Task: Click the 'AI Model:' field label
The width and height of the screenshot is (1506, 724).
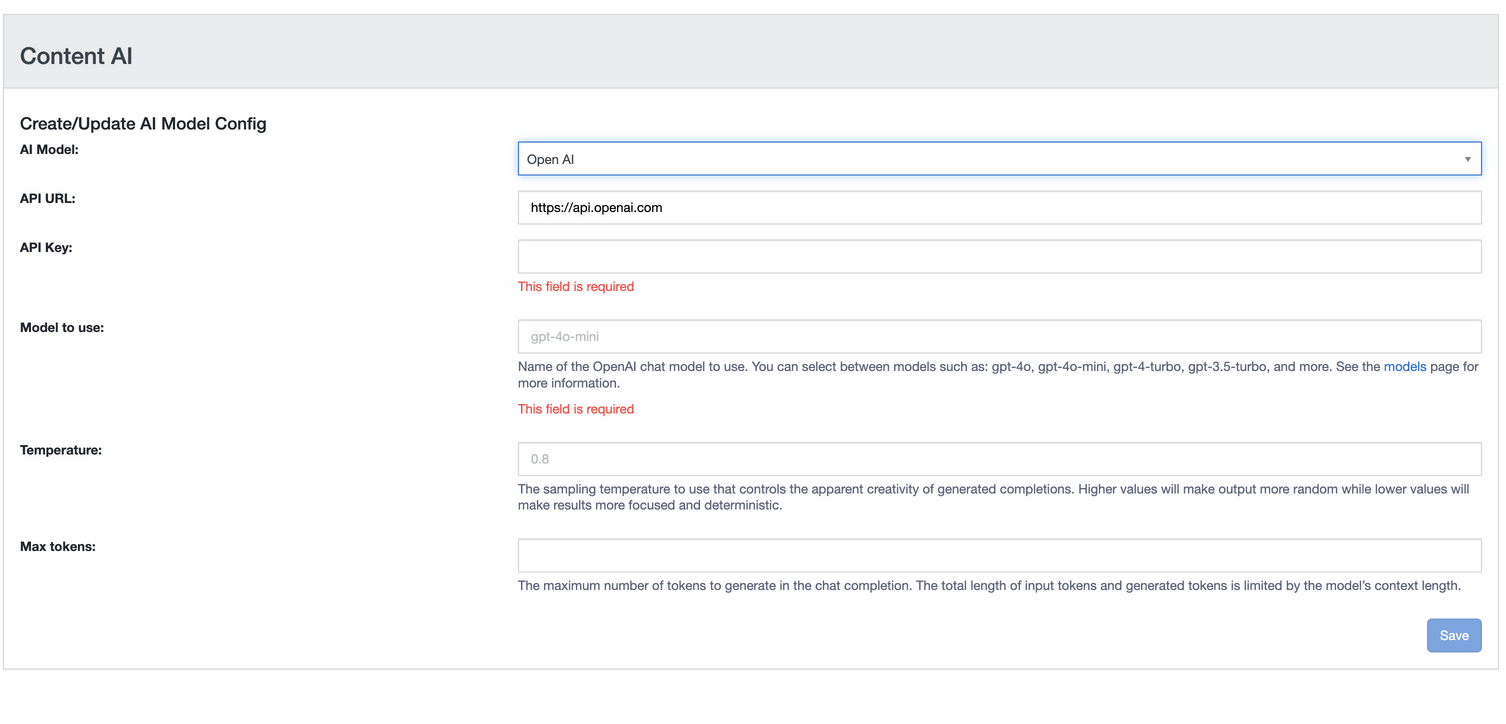Action: tap(49, 149)
